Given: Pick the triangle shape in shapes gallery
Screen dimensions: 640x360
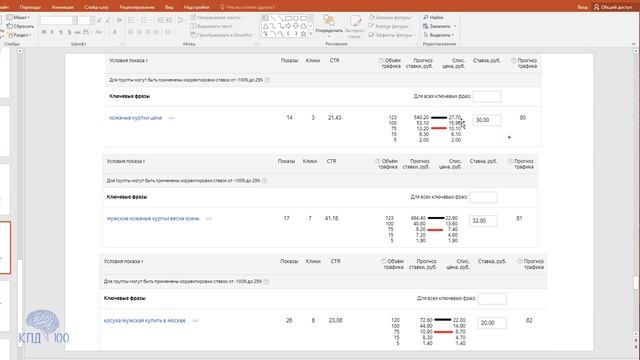Looking at the screenshot, I should [x=265, y=26].
